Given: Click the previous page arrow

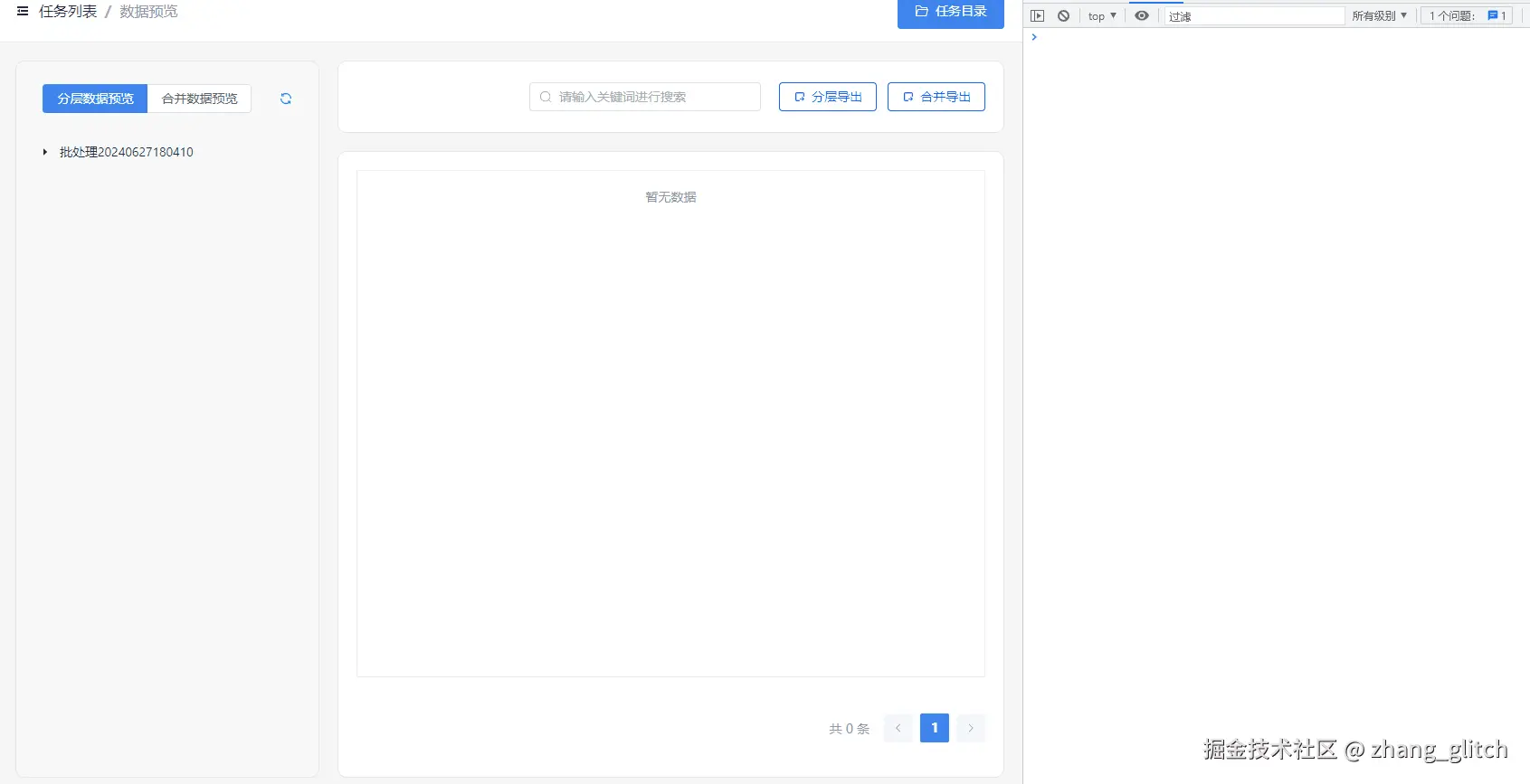Looking at the screenshot, I should (x=898, y=728).
